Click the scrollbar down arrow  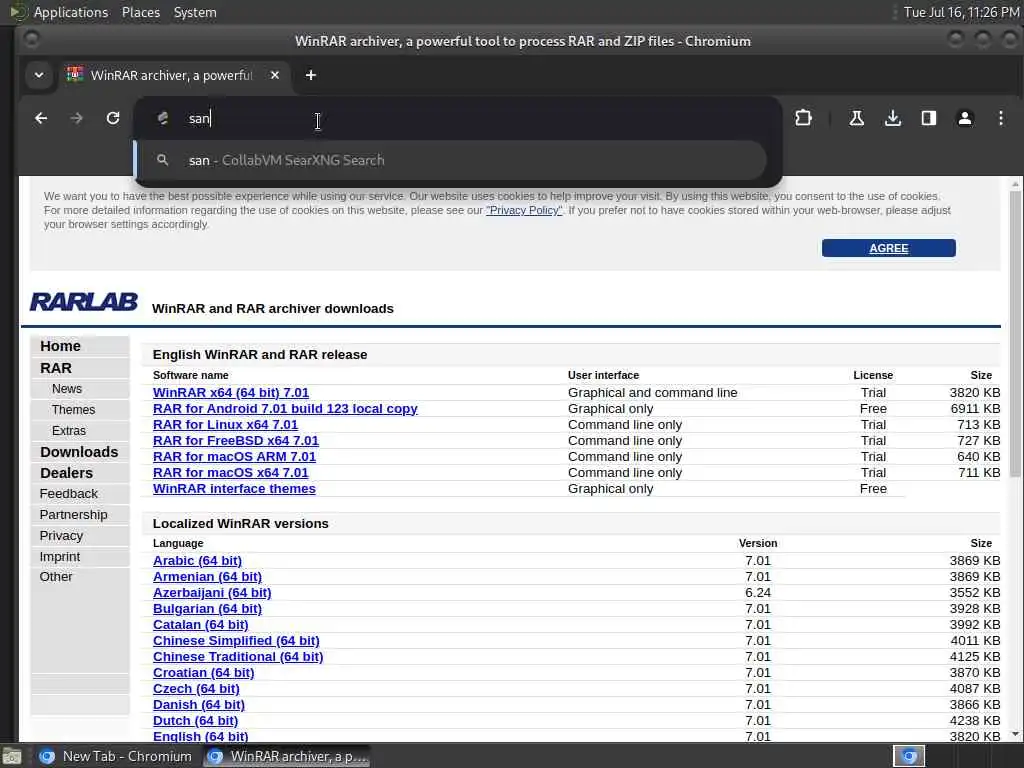pos(1015,734)
